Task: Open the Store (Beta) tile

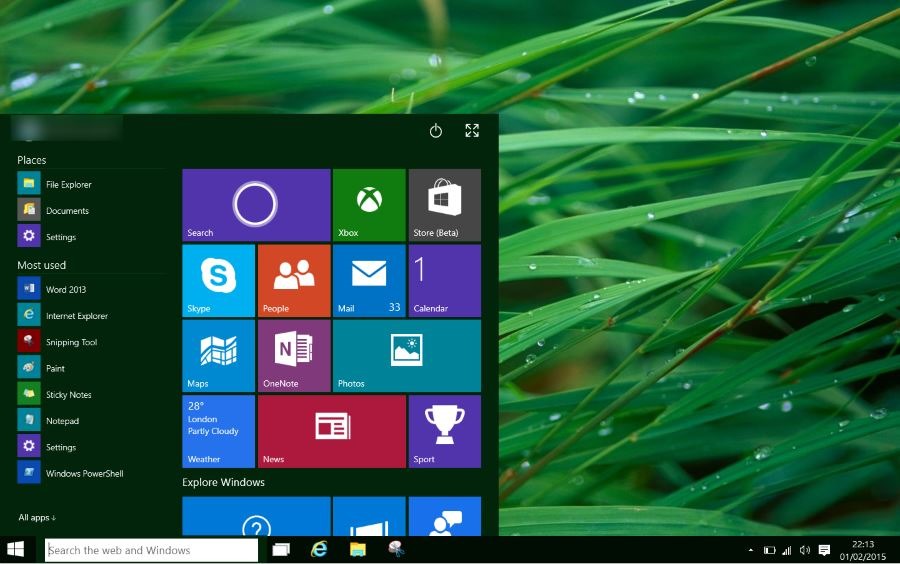Action: pyautogui.click(x=444, y=205)
